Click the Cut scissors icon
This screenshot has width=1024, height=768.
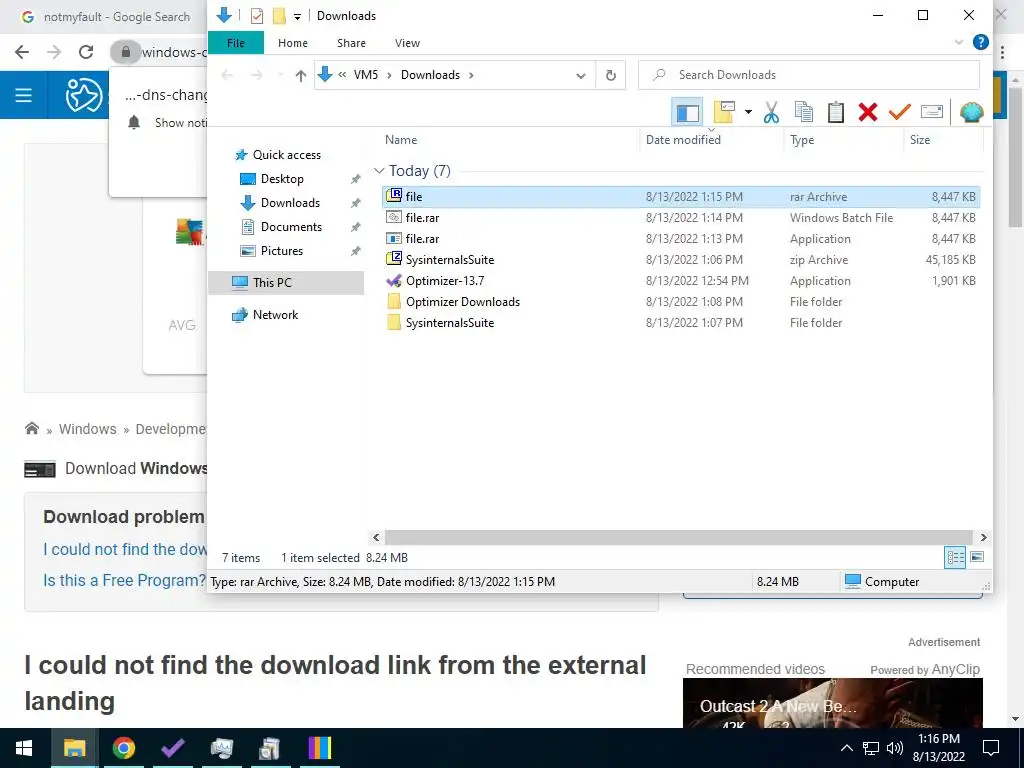[771, 112]
